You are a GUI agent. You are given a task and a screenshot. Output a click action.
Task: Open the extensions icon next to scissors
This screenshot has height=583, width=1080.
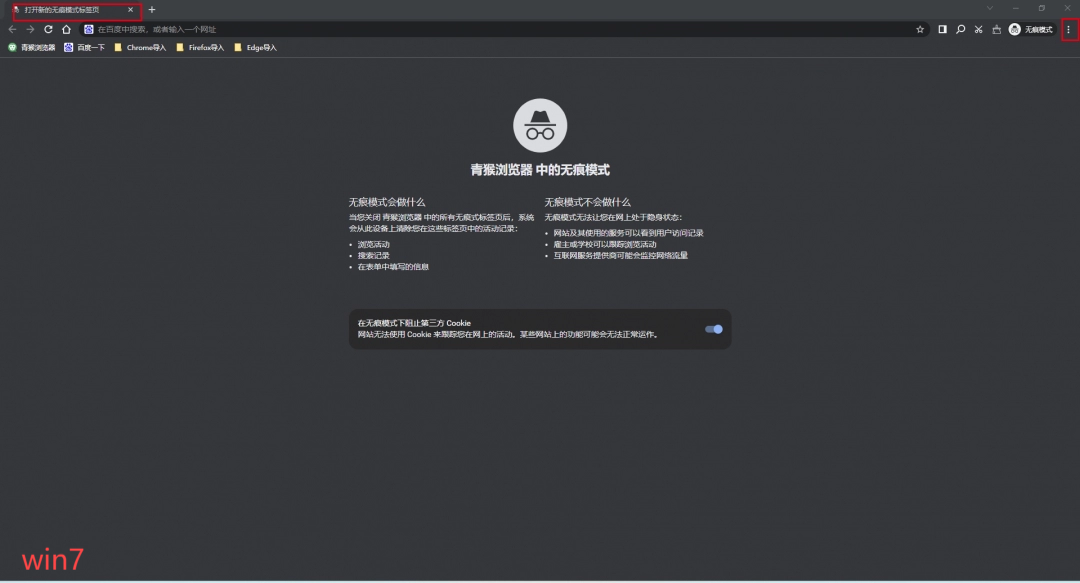996,30
